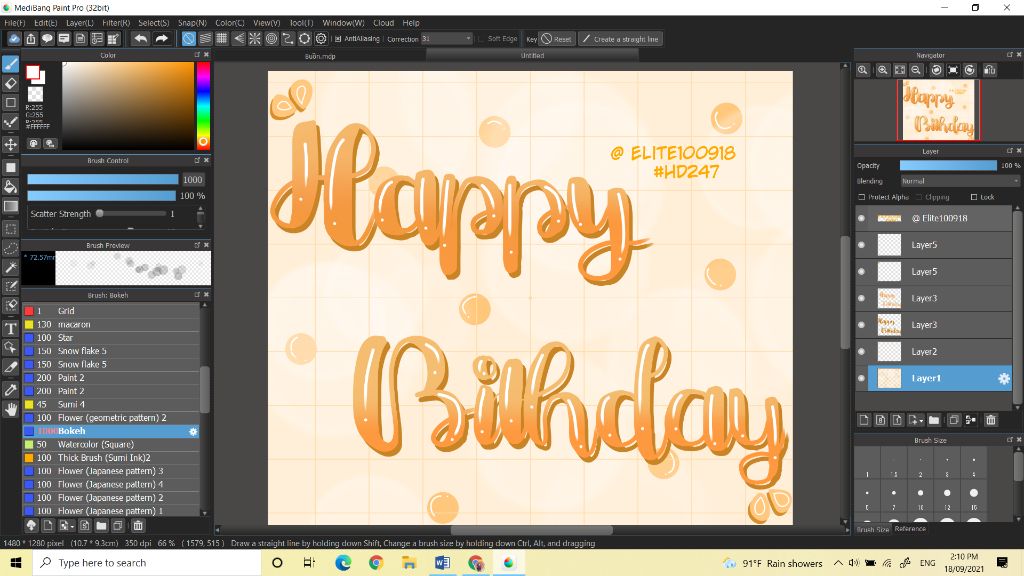
Task: Click zoom out icon in Navigator
Action: 916,70
